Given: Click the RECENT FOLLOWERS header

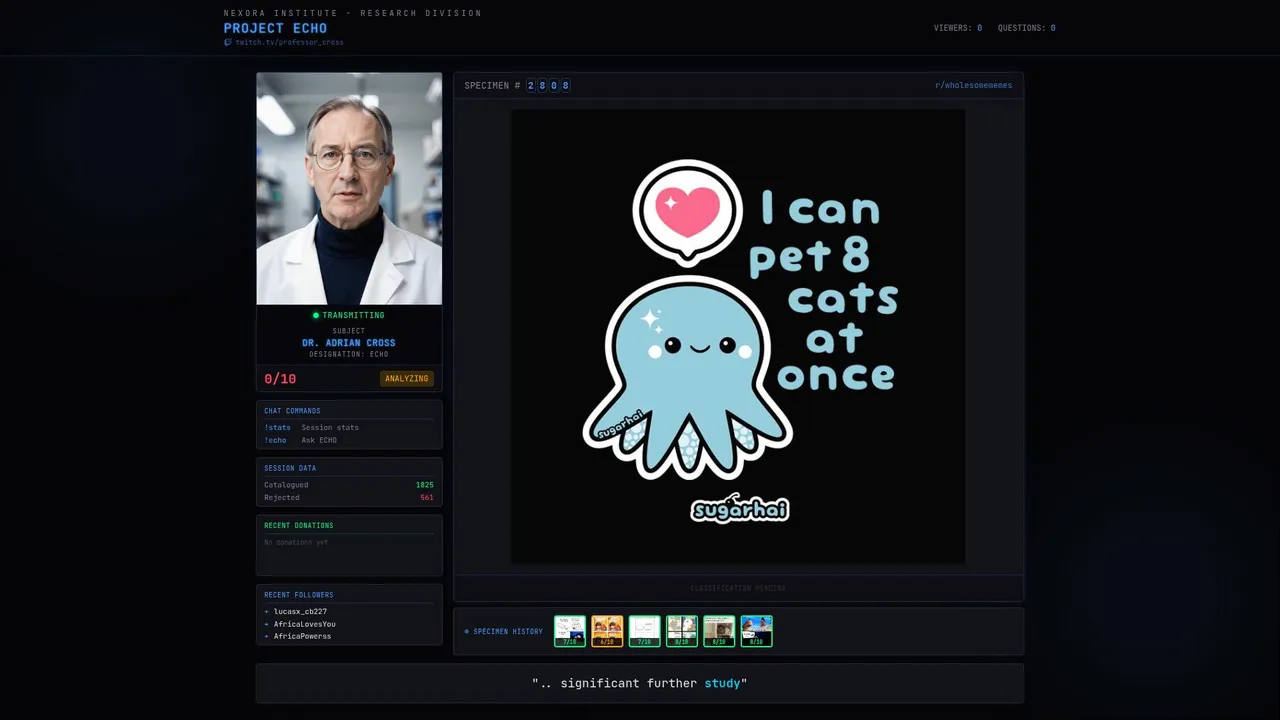Looking at the screenshot, I should tap(299, 595).
